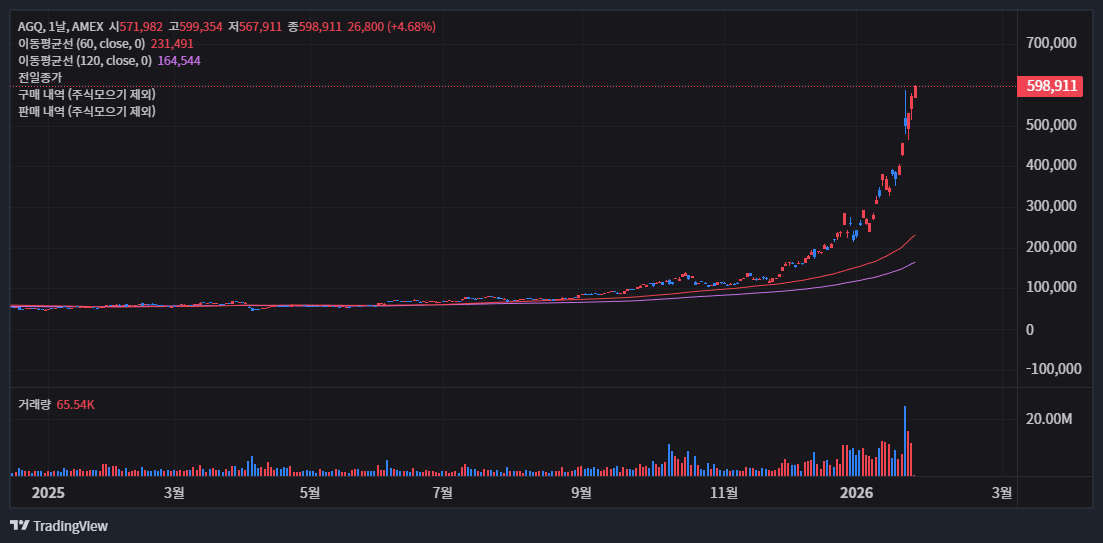Image resolution: width=1103 pixels, height=543 pixels.
Task: Select the 구매 내역 legend entry
Action: coord(86,94)
